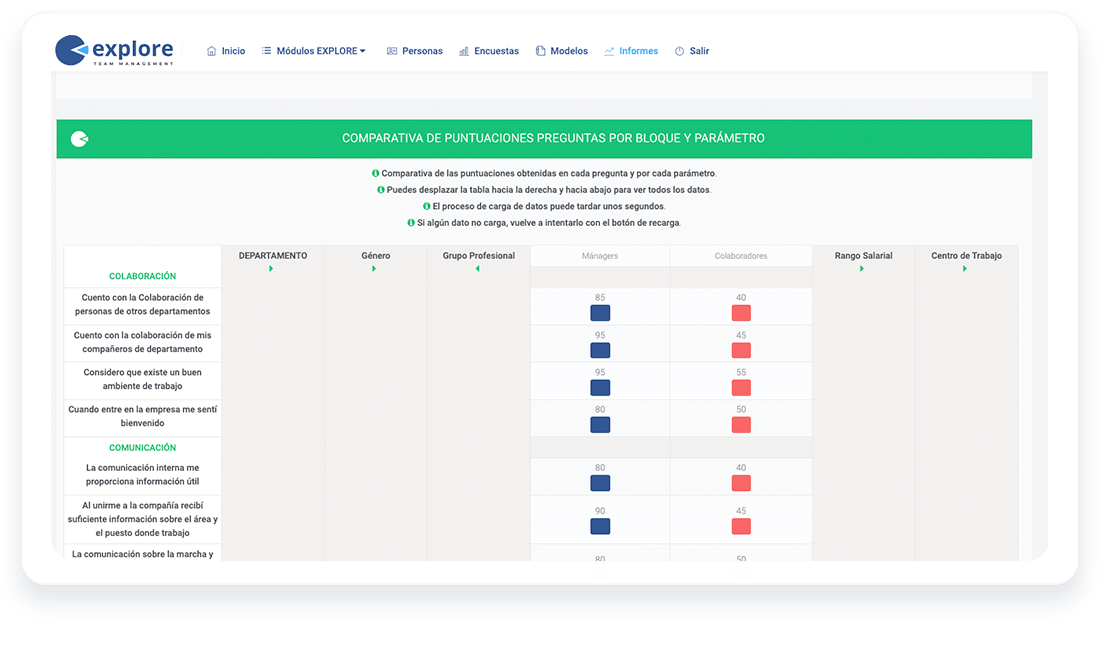Open the Informes menu item
This screenshot has height=650, width=1100.
click(x=638, y=51)
